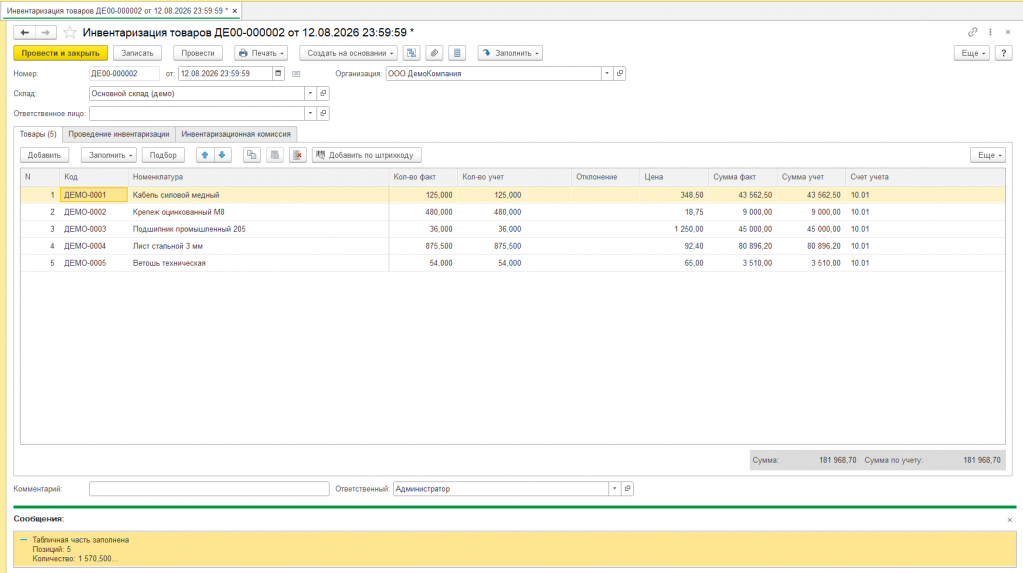Screen dimensions: 1023x573
Task: Expand the Ответственное лицо dropdown arrow
Action: click(311, 113)
